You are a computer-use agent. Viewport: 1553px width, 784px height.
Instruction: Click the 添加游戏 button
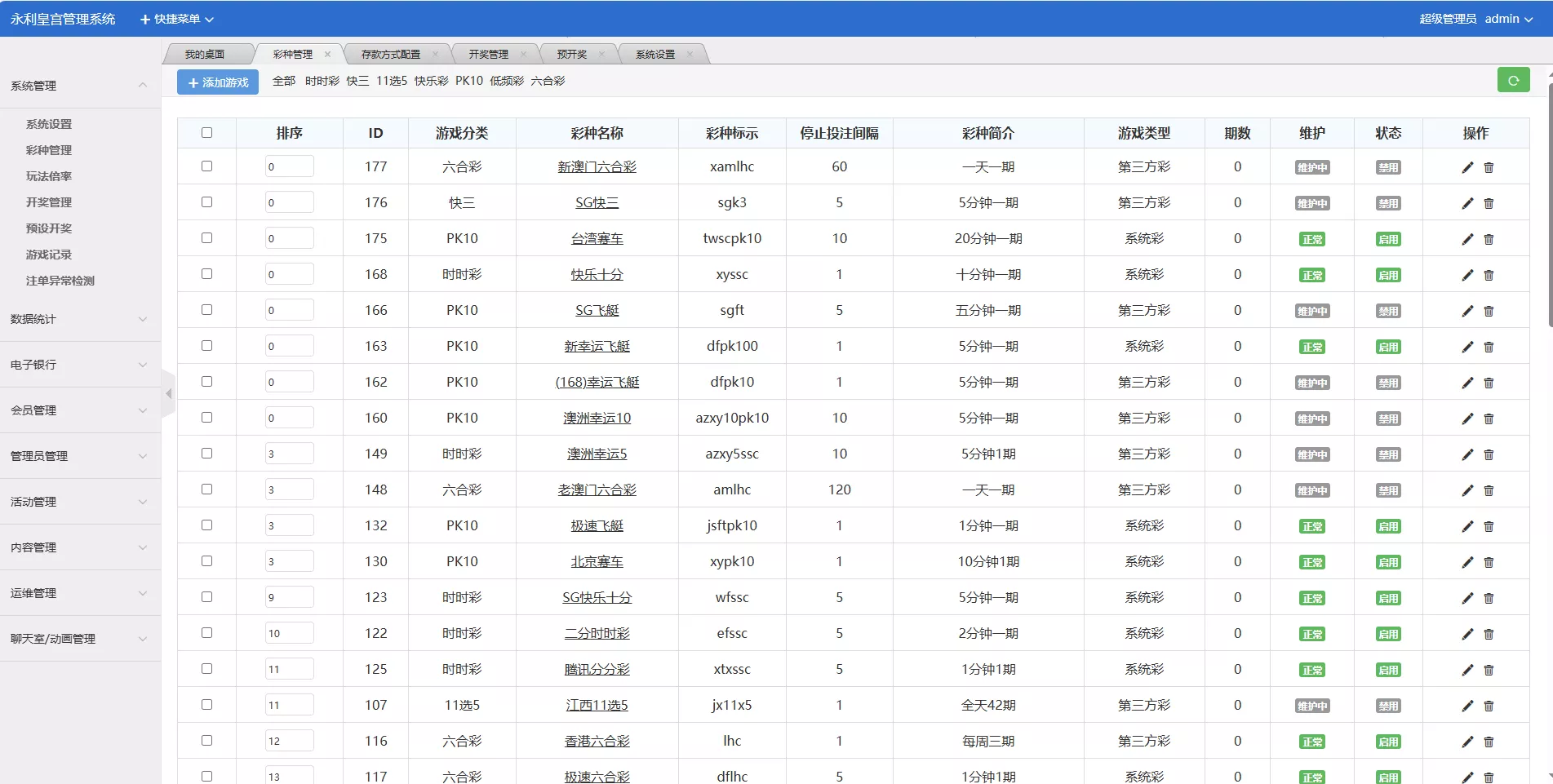coord(218,82)
